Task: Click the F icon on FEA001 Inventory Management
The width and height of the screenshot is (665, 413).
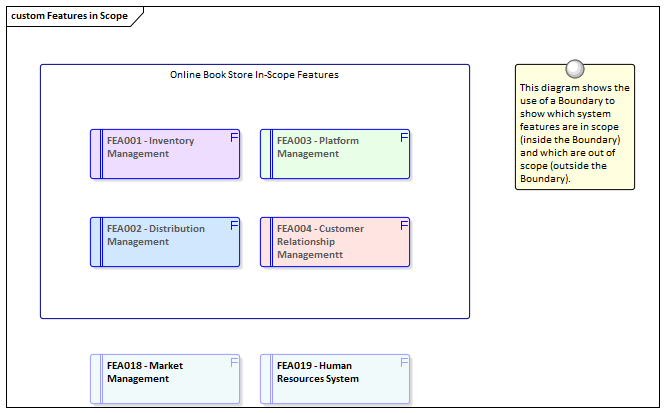Action: tap(234, 138)
